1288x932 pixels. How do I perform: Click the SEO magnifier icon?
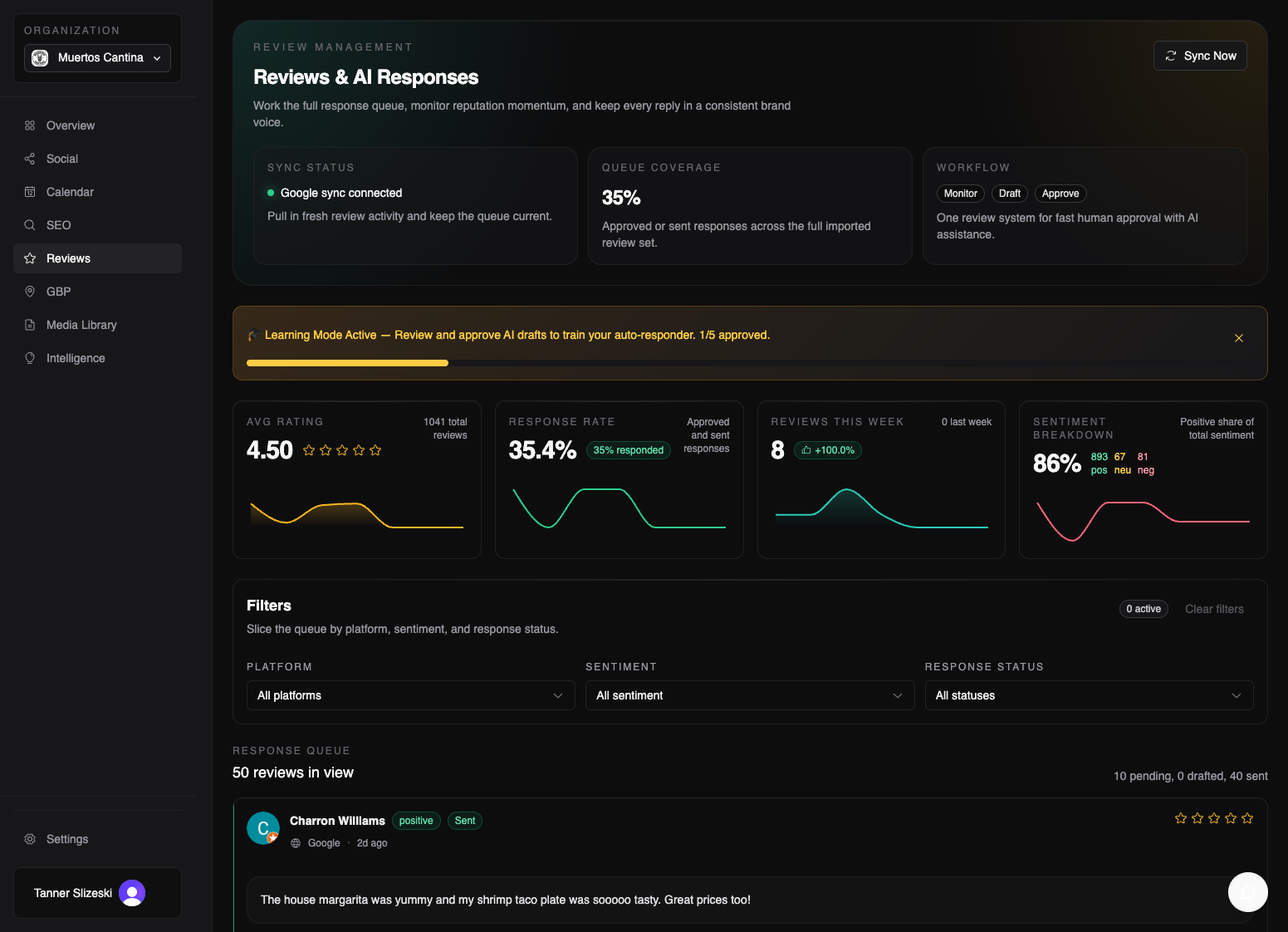coord(30,224)
